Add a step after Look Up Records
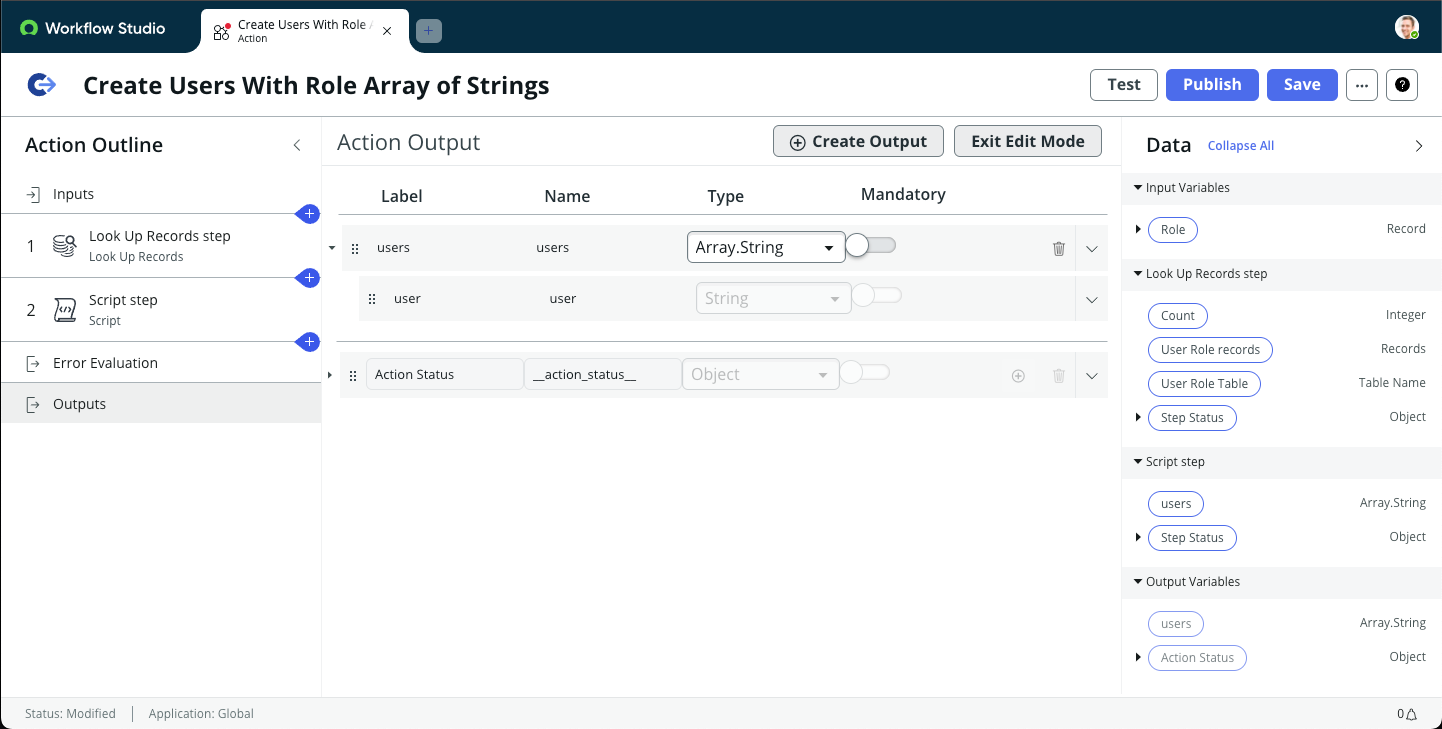Image resolution: width=1442 pixels, height=729 pixels. tap(309, 278)
